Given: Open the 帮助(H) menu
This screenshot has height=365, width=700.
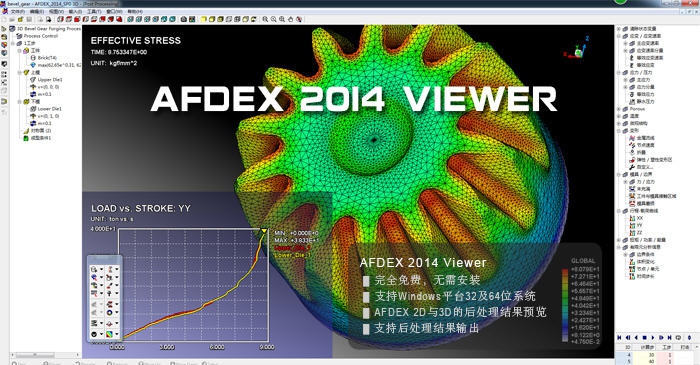Looking at the screenshot, I should [135, 11].
